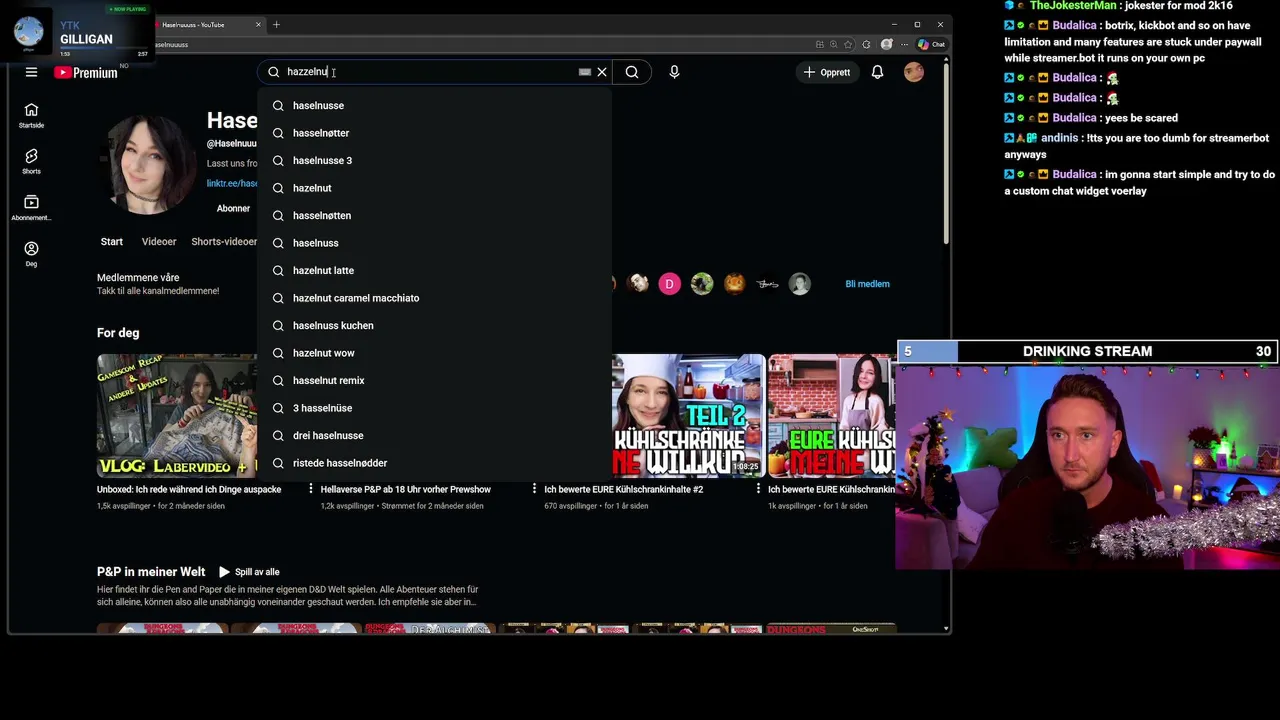Screen dimensions: 1280x720
Task: Choose suggestion "ristede hasselnødder"
Action: tap(434, 463)
